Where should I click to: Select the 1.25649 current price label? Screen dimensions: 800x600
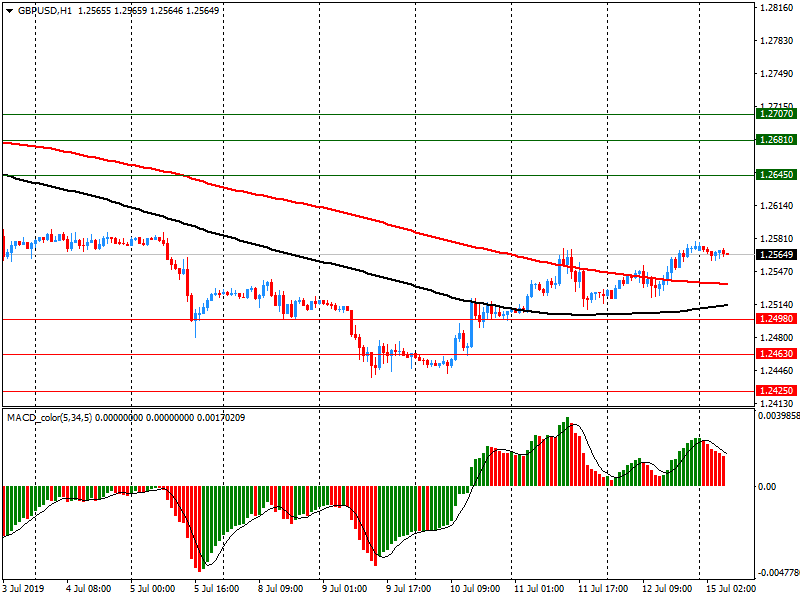776,255
